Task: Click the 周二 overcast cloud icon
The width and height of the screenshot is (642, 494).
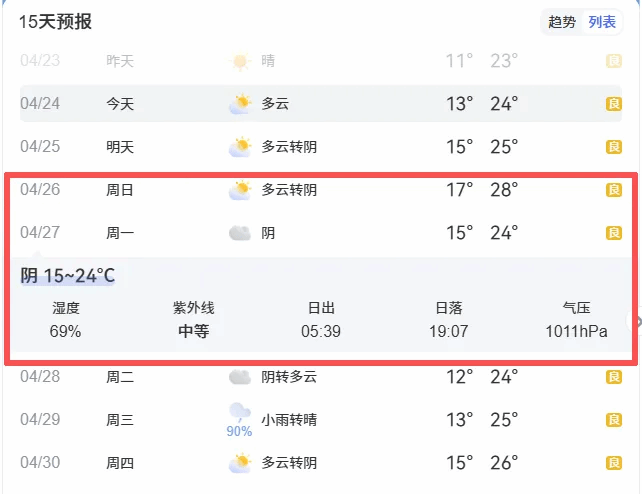Action: pos(240,377)
